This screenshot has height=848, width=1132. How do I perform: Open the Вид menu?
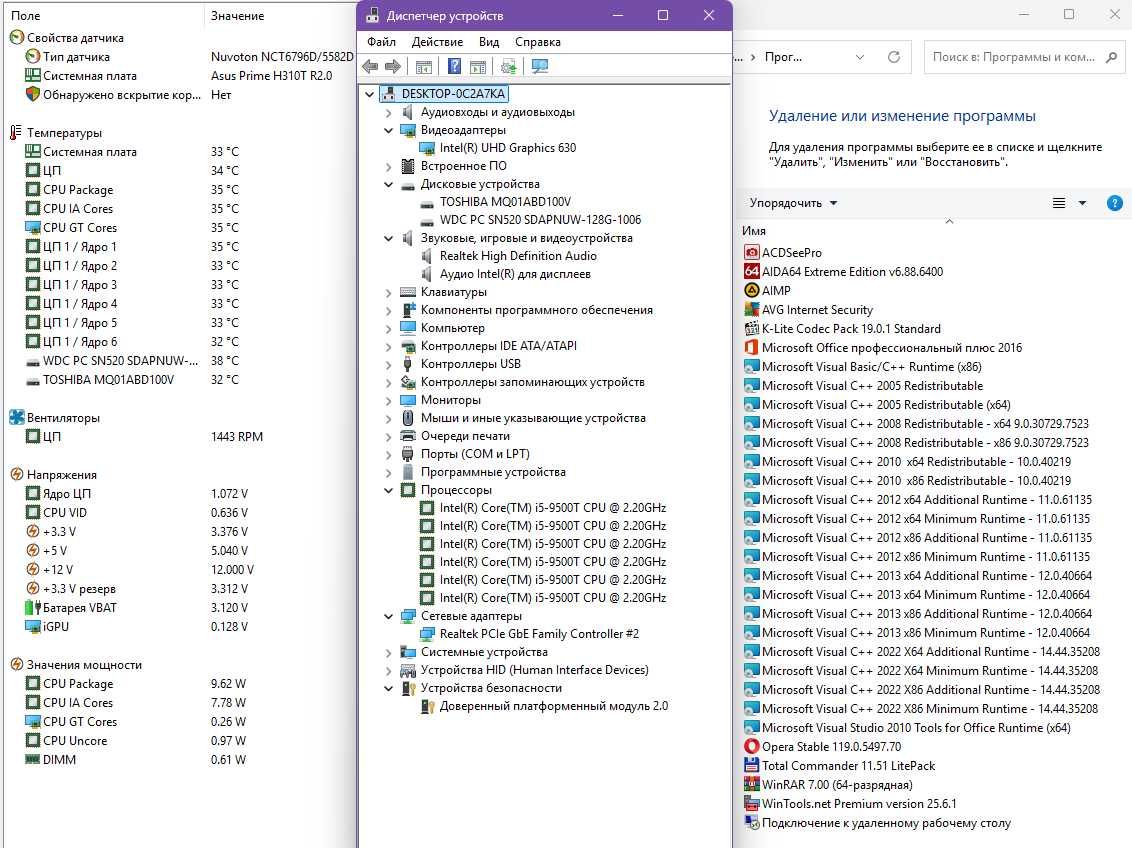tap(489, 42)
